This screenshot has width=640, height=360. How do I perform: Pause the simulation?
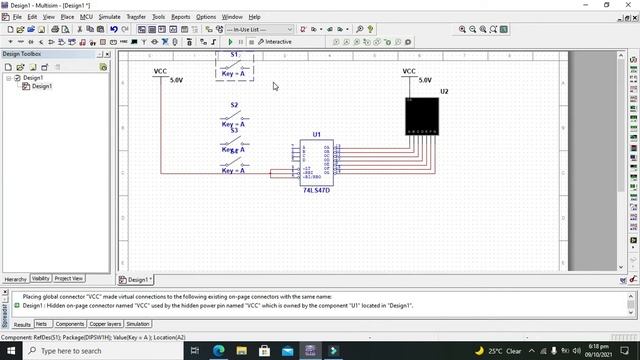tap(241, 42)
